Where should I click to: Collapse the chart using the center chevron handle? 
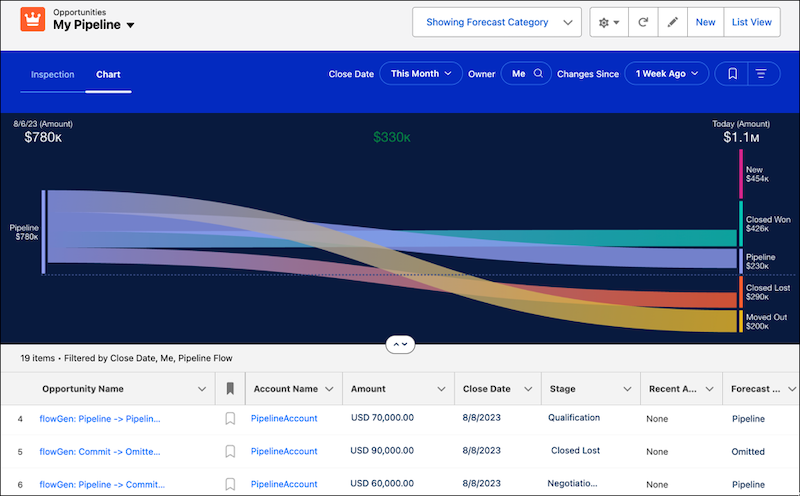[399, 343]
